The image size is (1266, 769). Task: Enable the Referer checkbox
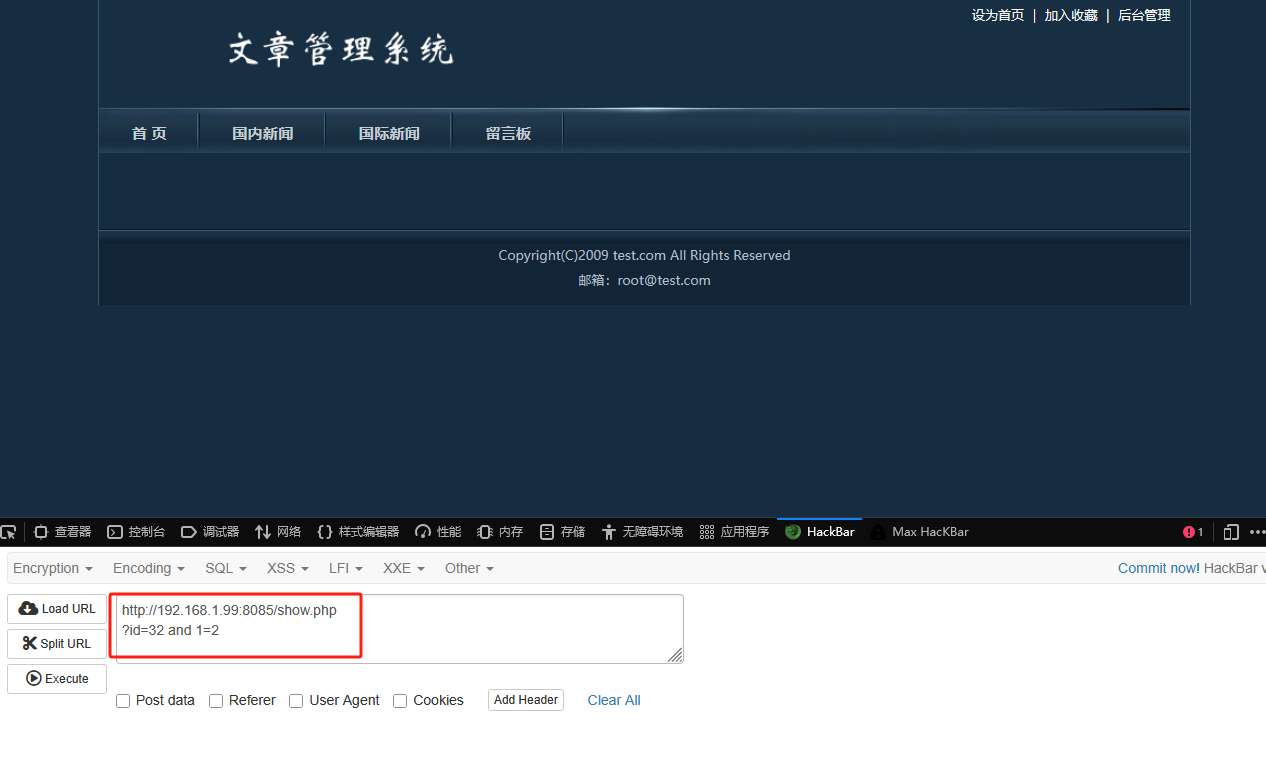(x=216, y=701)
